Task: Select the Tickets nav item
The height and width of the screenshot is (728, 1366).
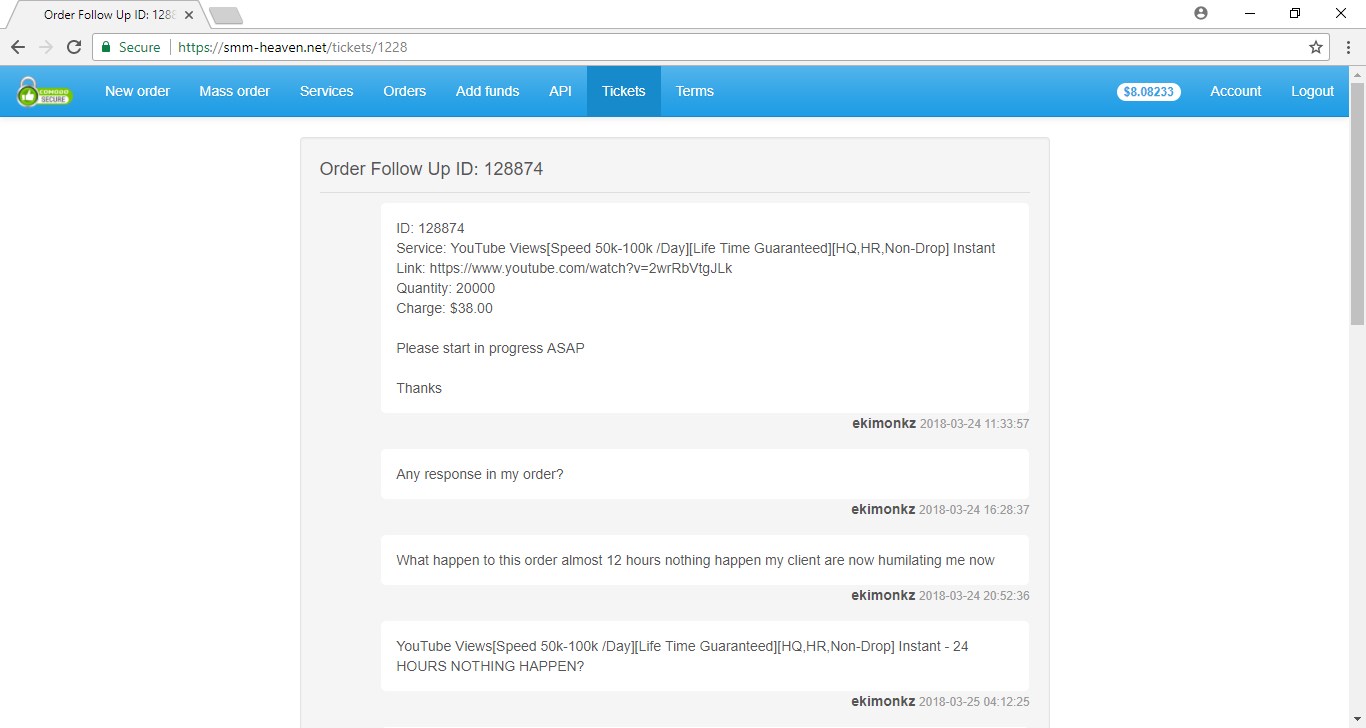Action: point(624,91)
